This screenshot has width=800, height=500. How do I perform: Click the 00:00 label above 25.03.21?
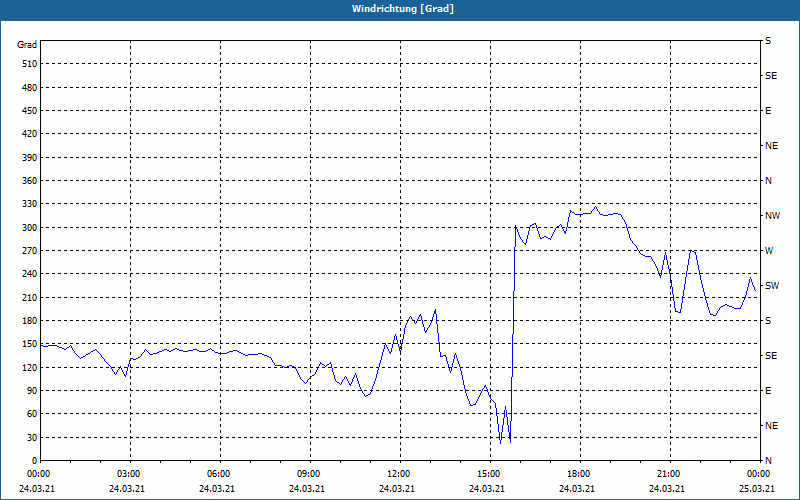(x=759, y=474)
